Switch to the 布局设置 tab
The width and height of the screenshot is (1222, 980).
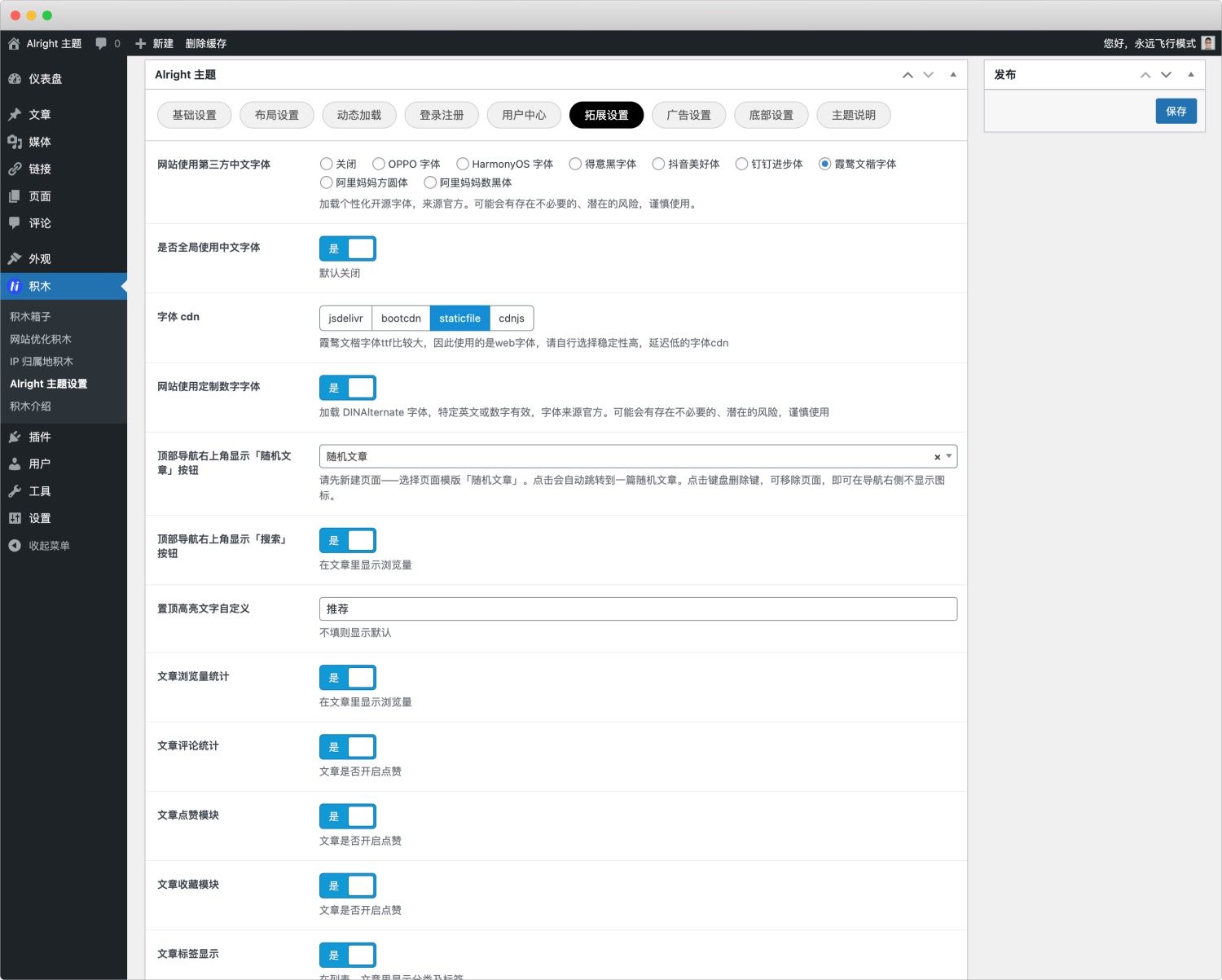(277, 115)
